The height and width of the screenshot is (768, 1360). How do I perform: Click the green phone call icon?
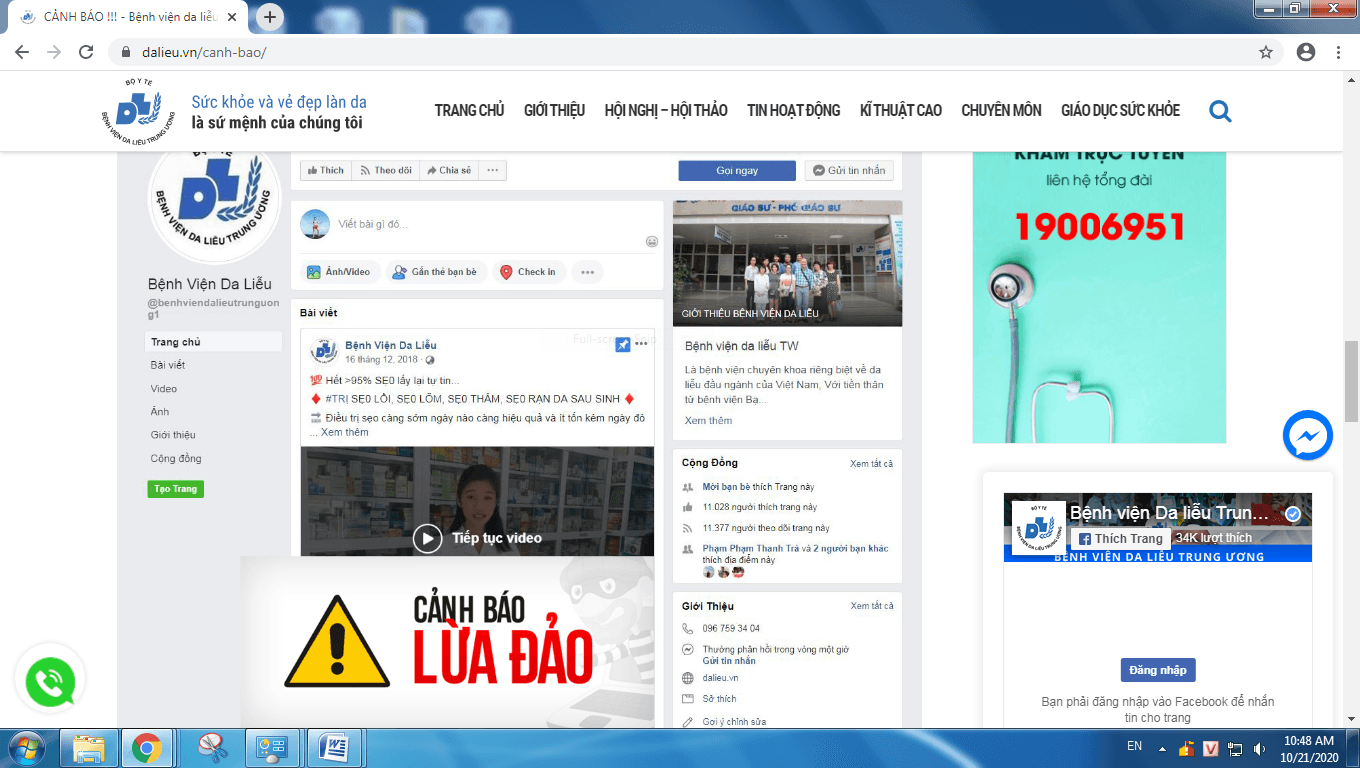pyautogui.click(x=50, y=682)
